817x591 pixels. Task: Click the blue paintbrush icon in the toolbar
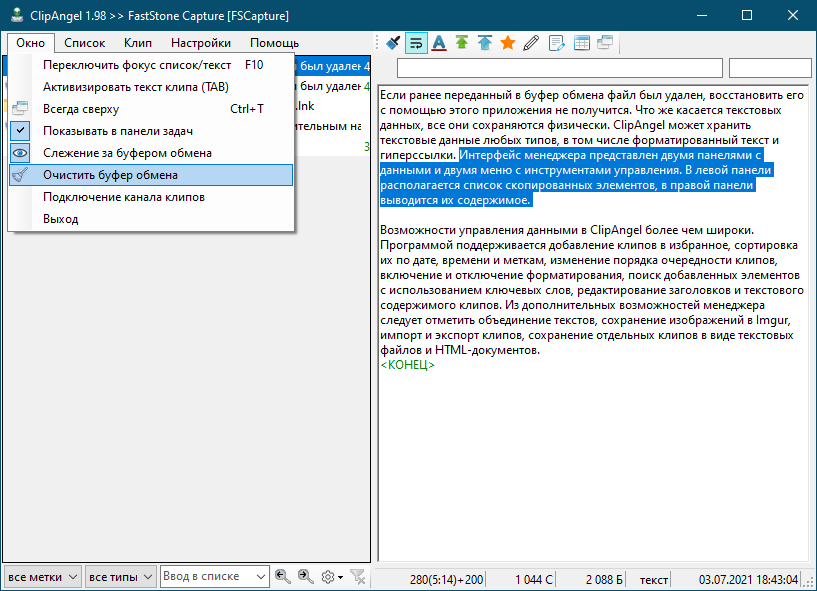[x=393, y=43]
